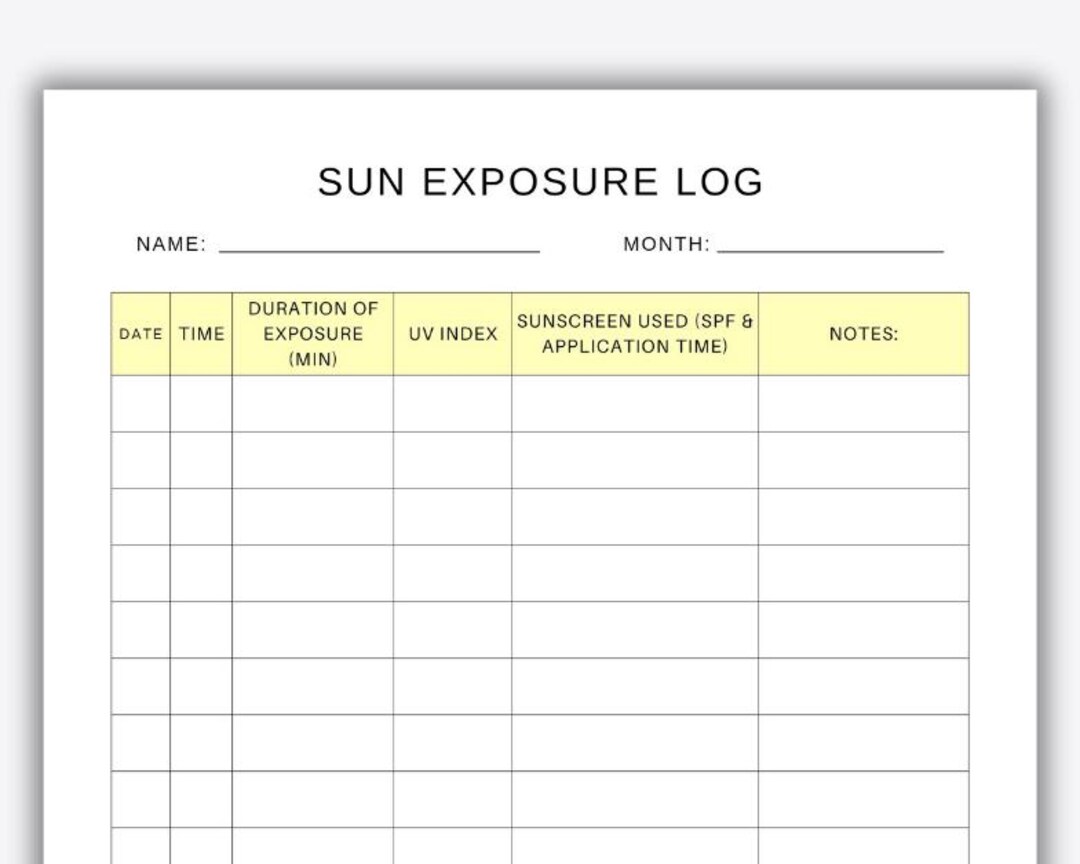The image size is (1080, 864).
Task: Select the DATE column header
Action: point(139,334)
